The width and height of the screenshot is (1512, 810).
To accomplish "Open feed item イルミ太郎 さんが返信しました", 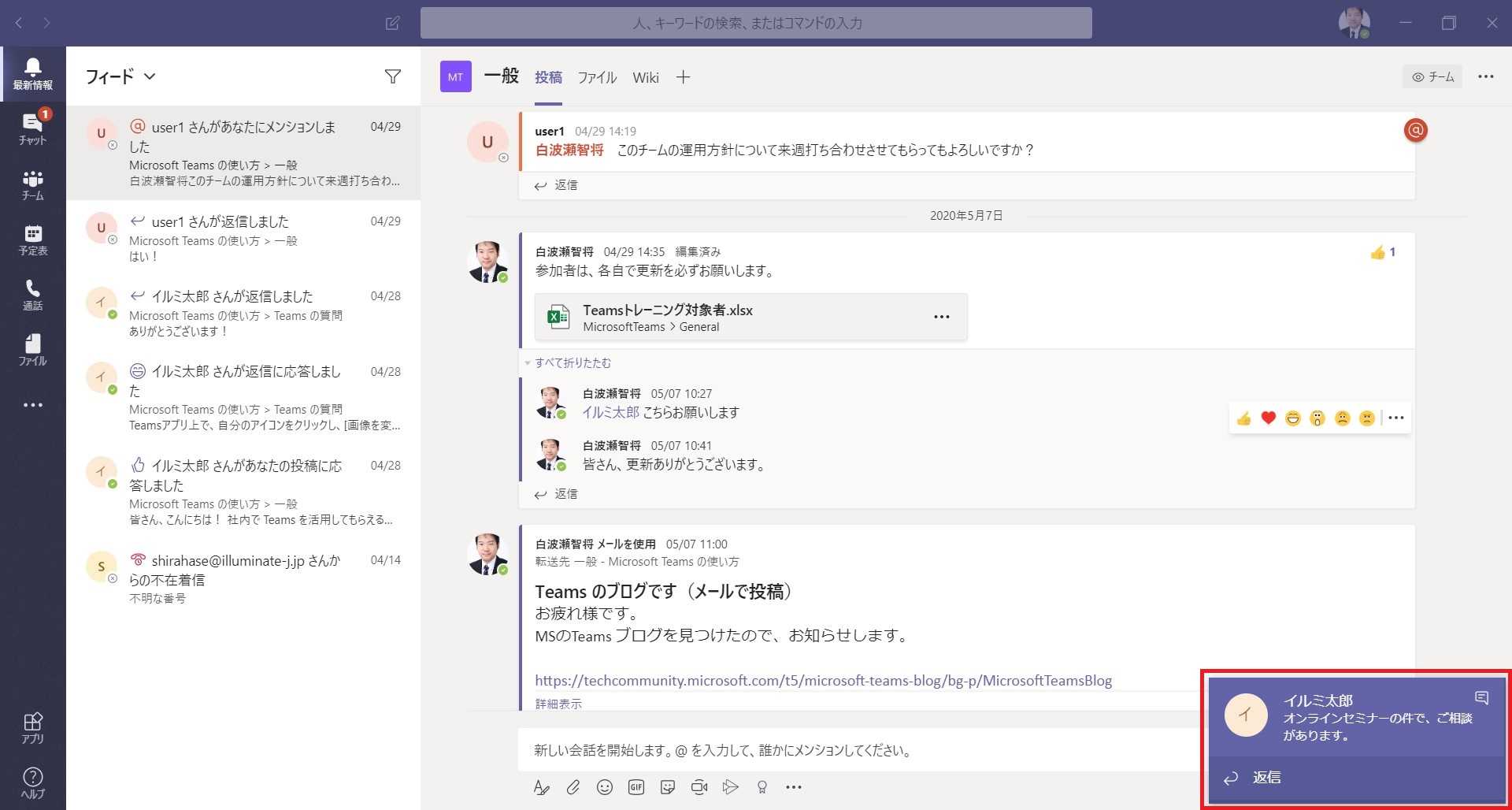I will pyautogui.click(x=243, y=313).
